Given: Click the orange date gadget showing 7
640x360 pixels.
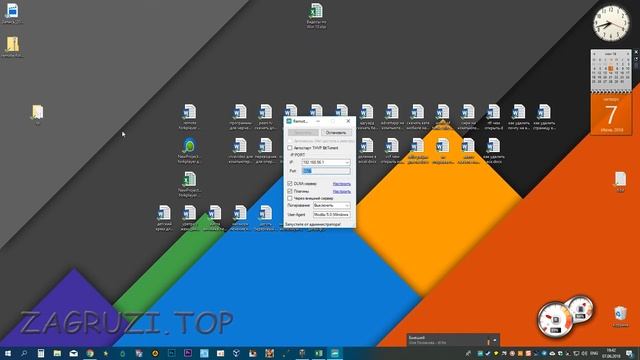Looking at the screenshot, I should click(611, 114).
